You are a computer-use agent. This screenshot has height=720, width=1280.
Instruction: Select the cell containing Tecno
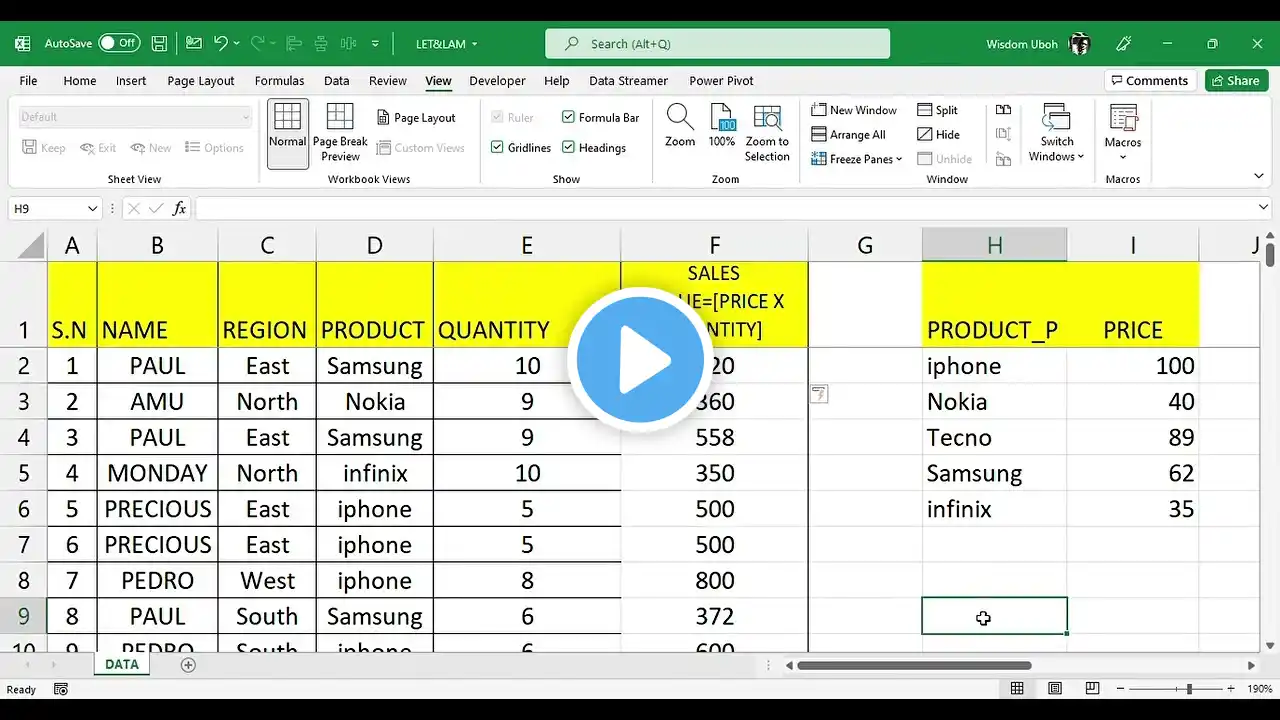994,438
